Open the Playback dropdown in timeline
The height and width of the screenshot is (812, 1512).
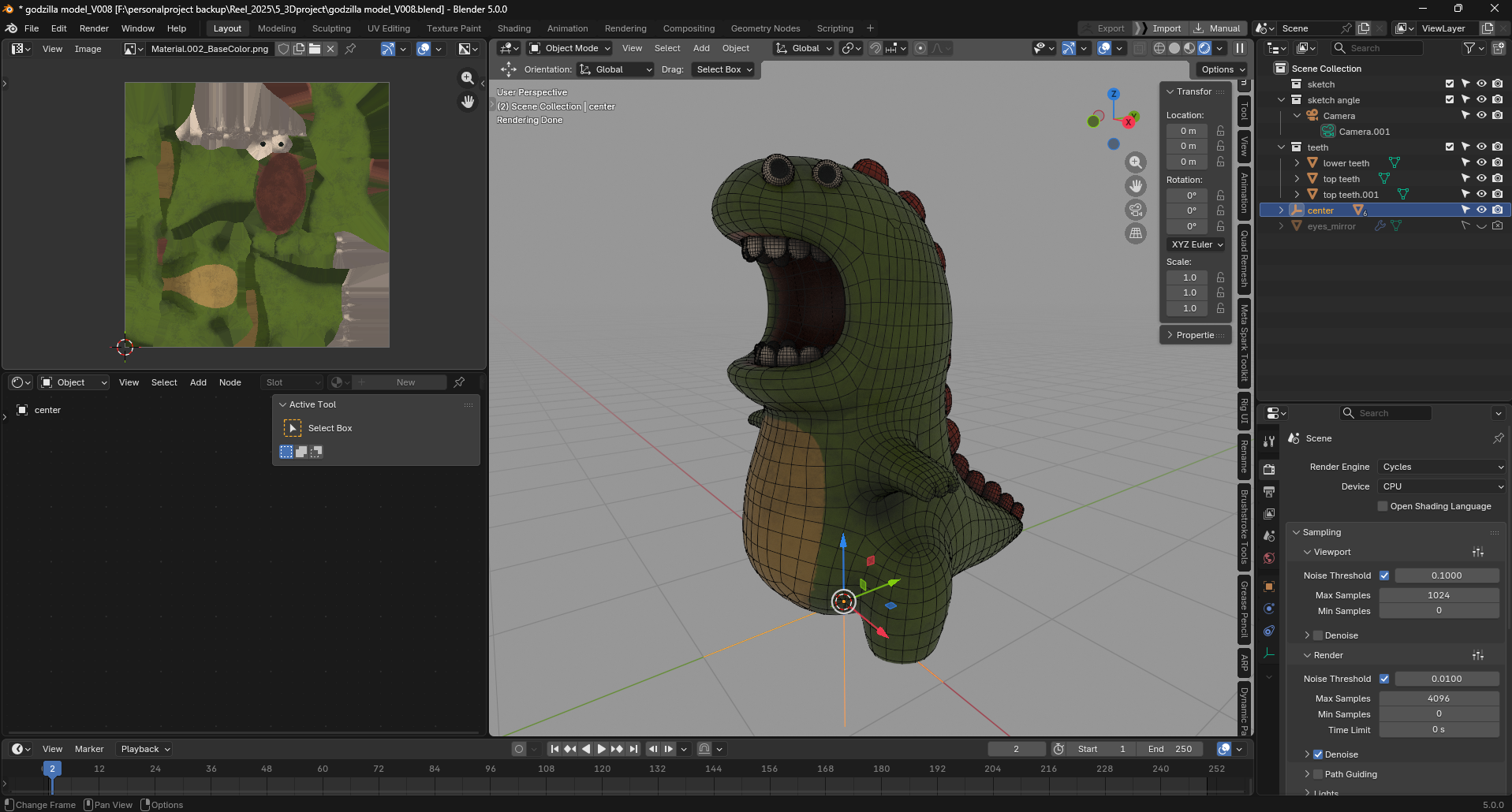[144, 749]
